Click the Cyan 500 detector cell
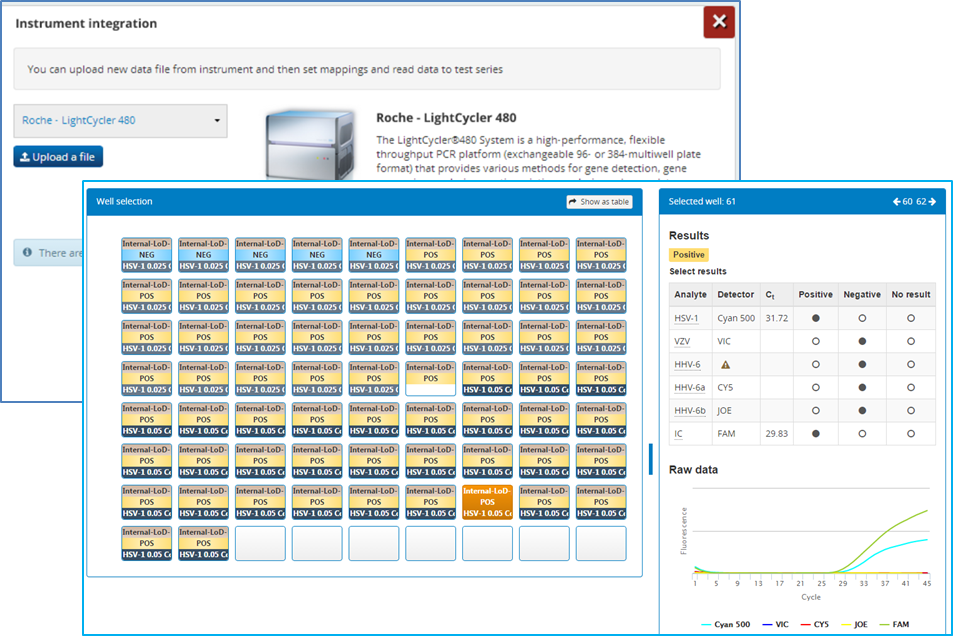 [x=736, y=318]
